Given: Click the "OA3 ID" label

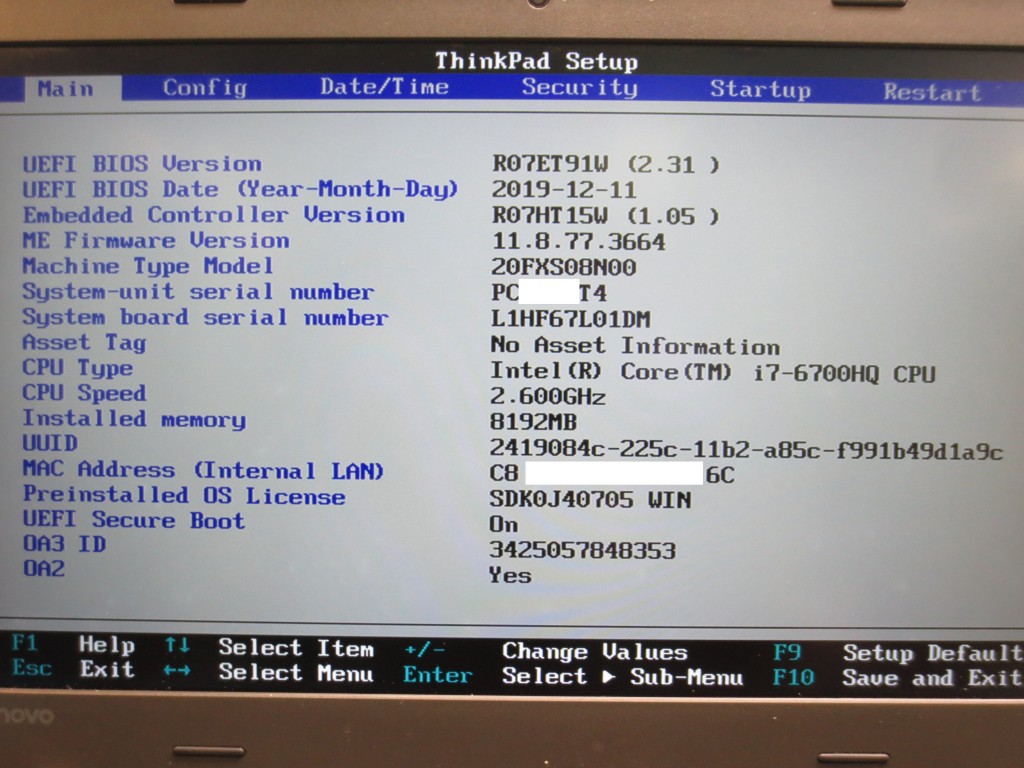Looking at the screenshot, I should point(64,544).
